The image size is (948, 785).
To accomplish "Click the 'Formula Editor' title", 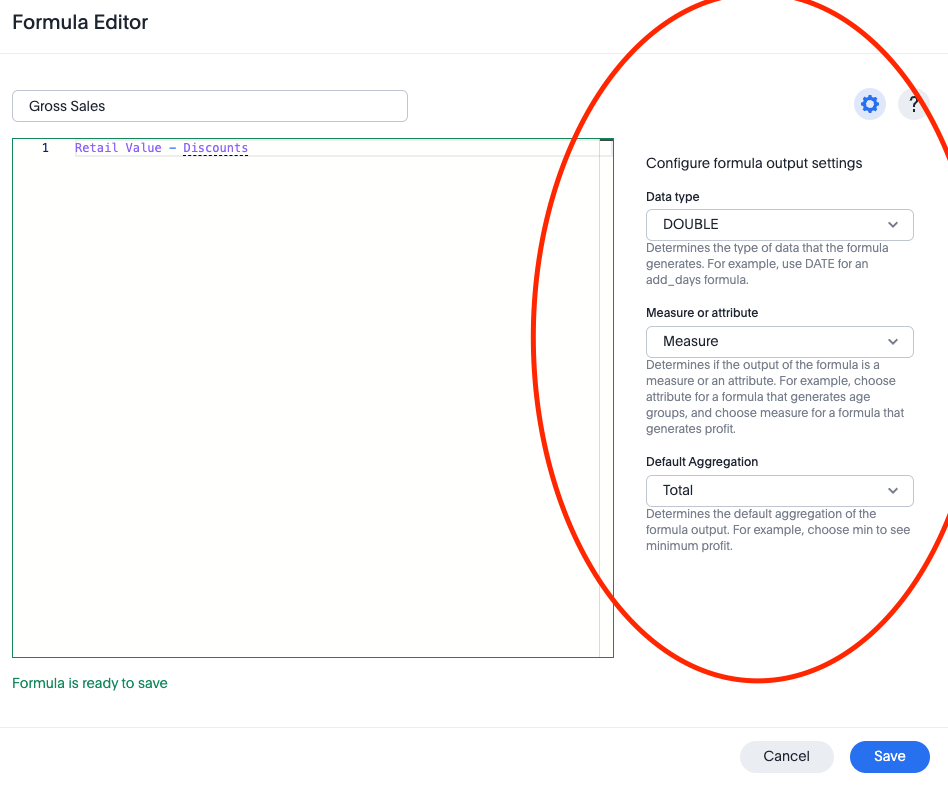I will (x=80, y=22).
